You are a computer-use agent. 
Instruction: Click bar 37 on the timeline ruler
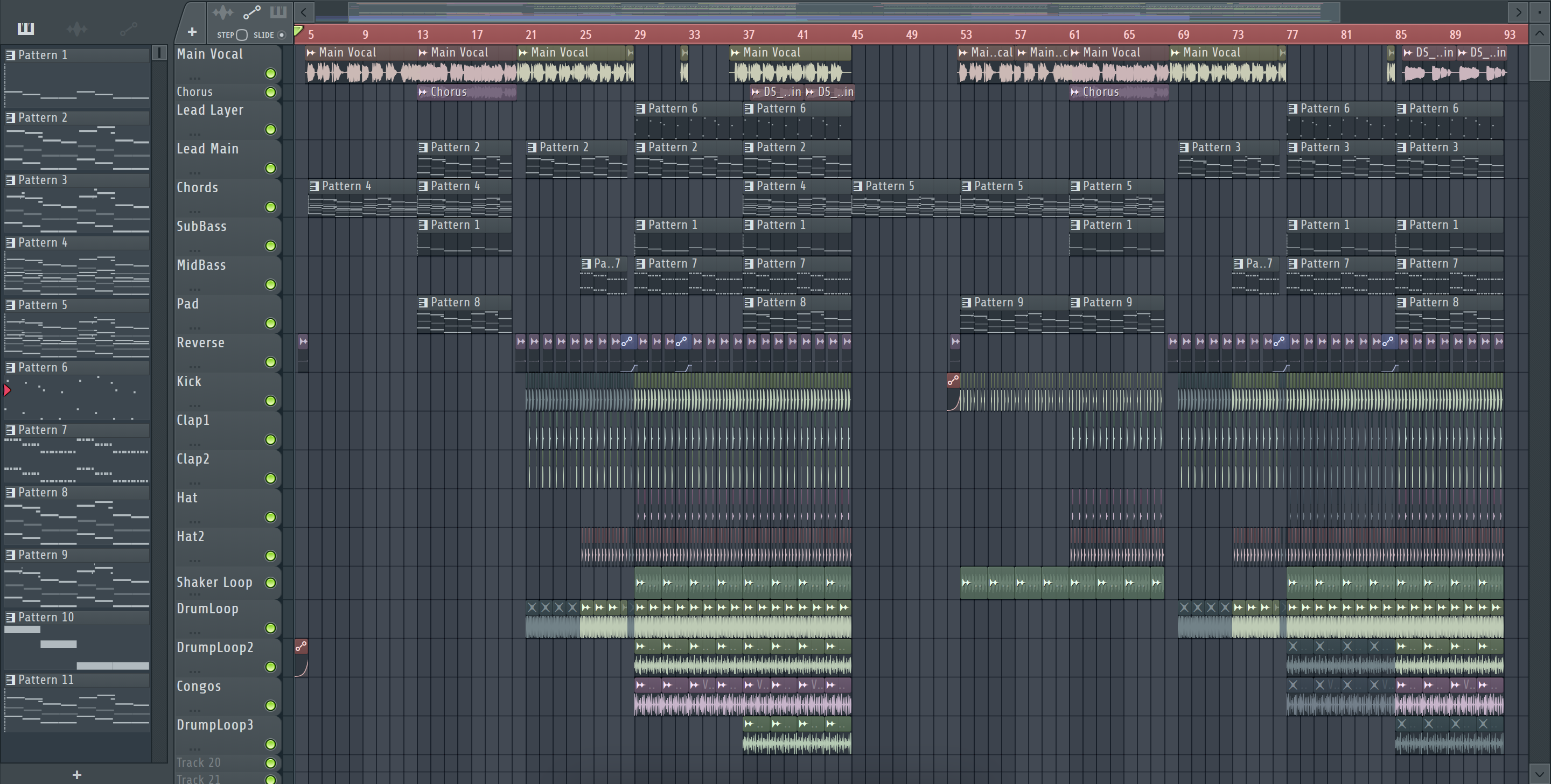pos(749,35)
